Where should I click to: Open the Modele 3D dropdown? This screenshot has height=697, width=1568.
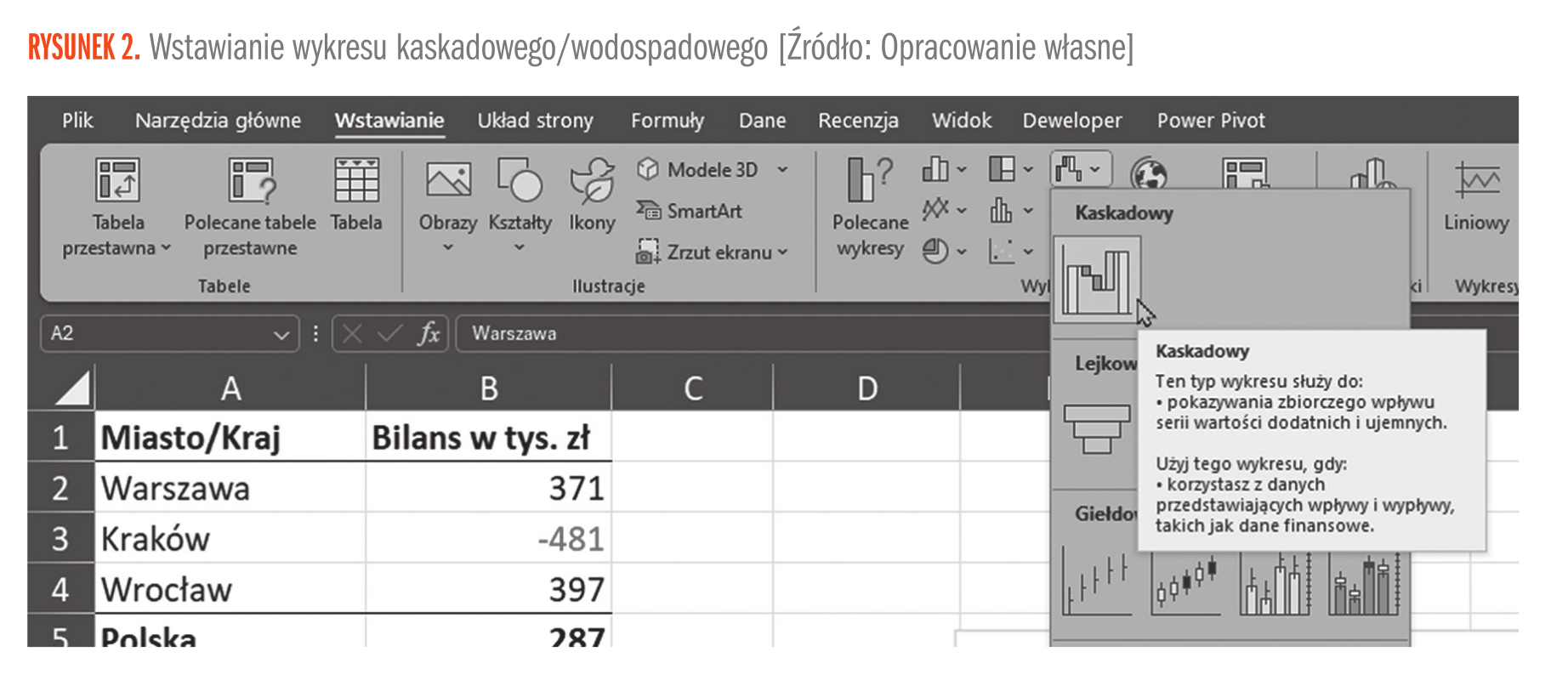tap(782, 170)
